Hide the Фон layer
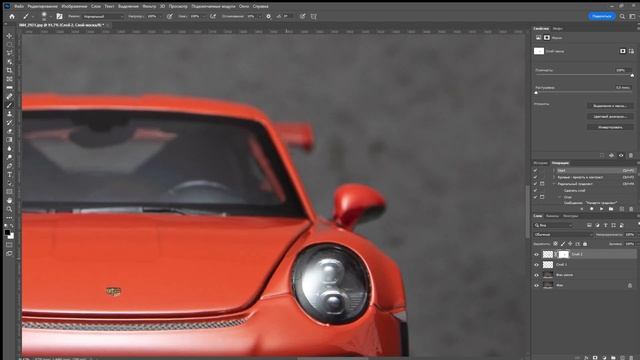640x360 pixels. tap(536, 285)
